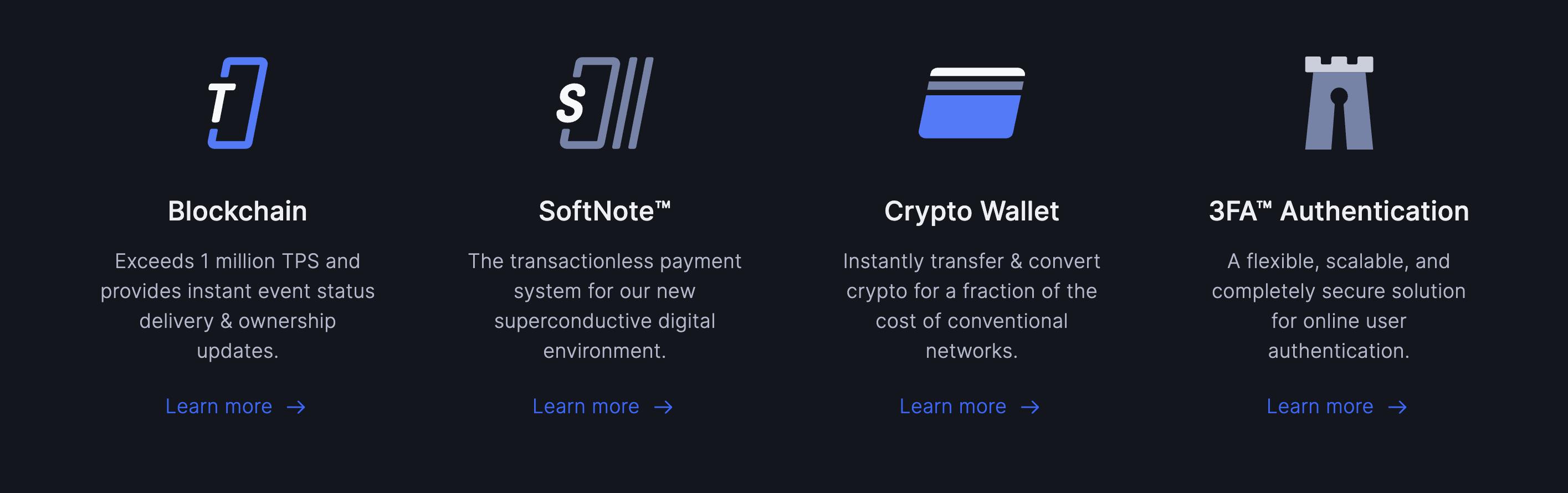Select the SoftNote™ heading

point(604,211)
